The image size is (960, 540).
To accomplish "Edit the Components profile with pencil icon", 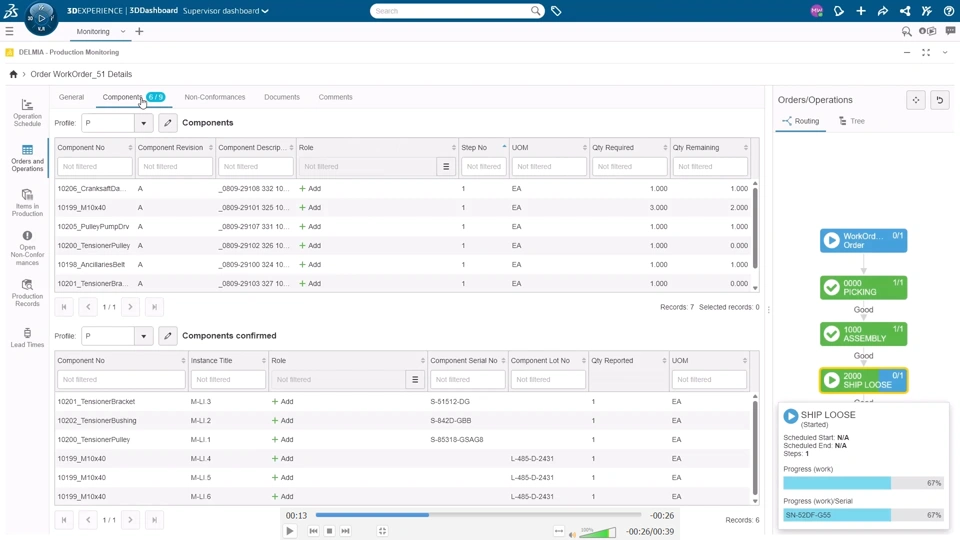I will coord(168,123).
